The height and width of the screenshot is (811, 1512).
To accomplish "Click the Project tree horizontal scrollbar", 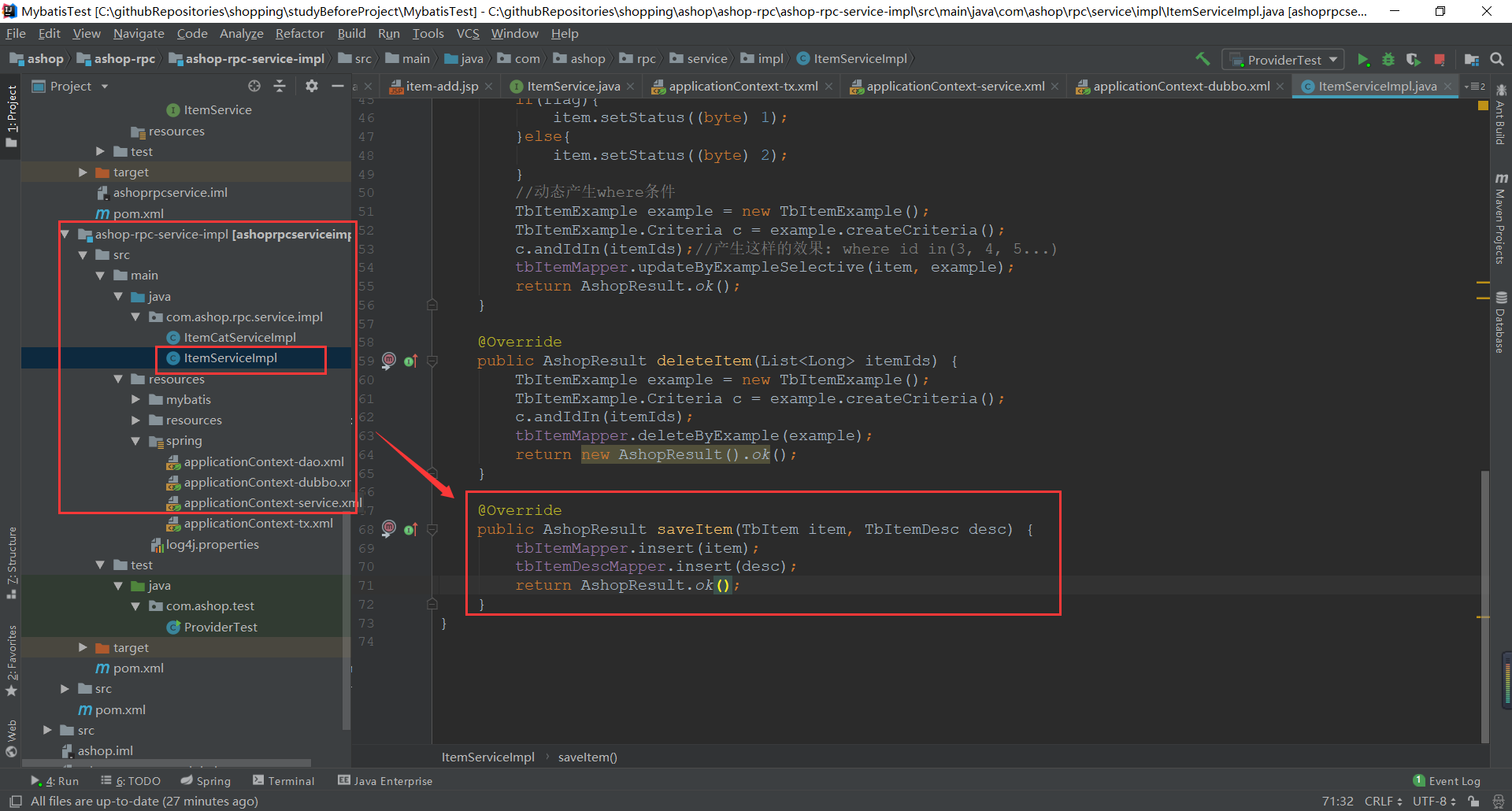I will coord(168,762).
